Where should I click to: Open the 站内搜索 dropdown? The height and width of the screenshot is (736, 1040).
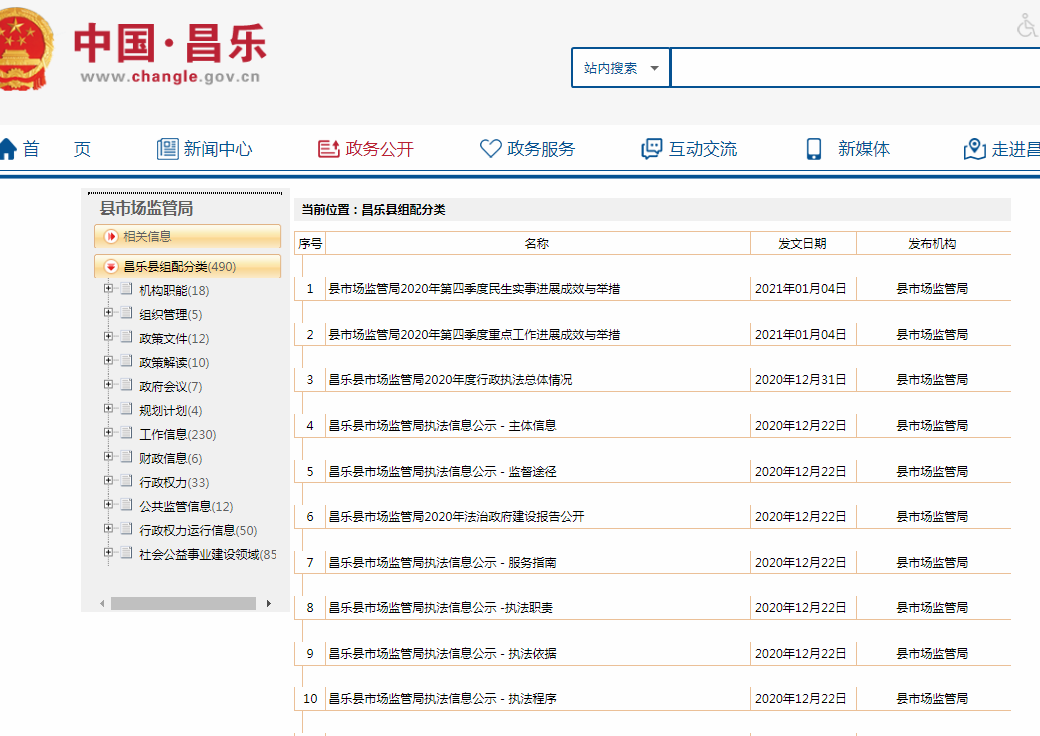[621, 68]
